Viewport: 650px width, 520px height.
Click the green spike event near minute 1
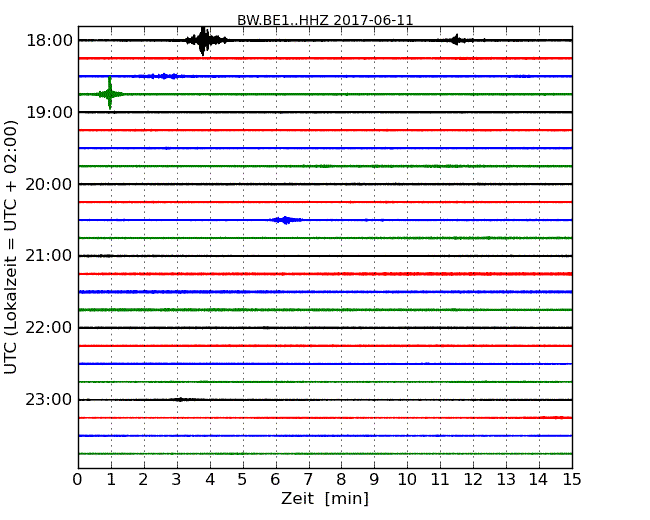pyautogui.click(x=110, y=94)
